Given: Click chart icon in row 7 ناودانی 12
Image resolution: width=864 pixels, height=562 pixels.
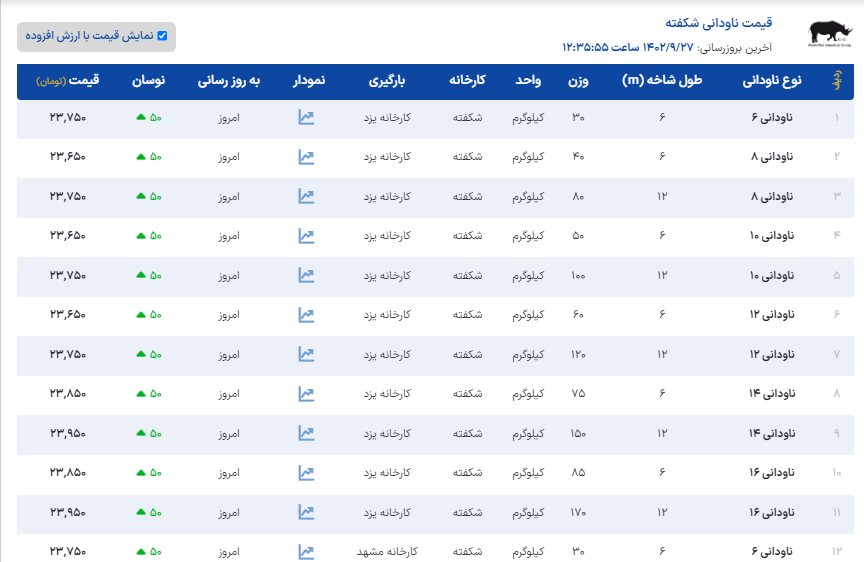Looking at the screenshot, I should (306, 355).
